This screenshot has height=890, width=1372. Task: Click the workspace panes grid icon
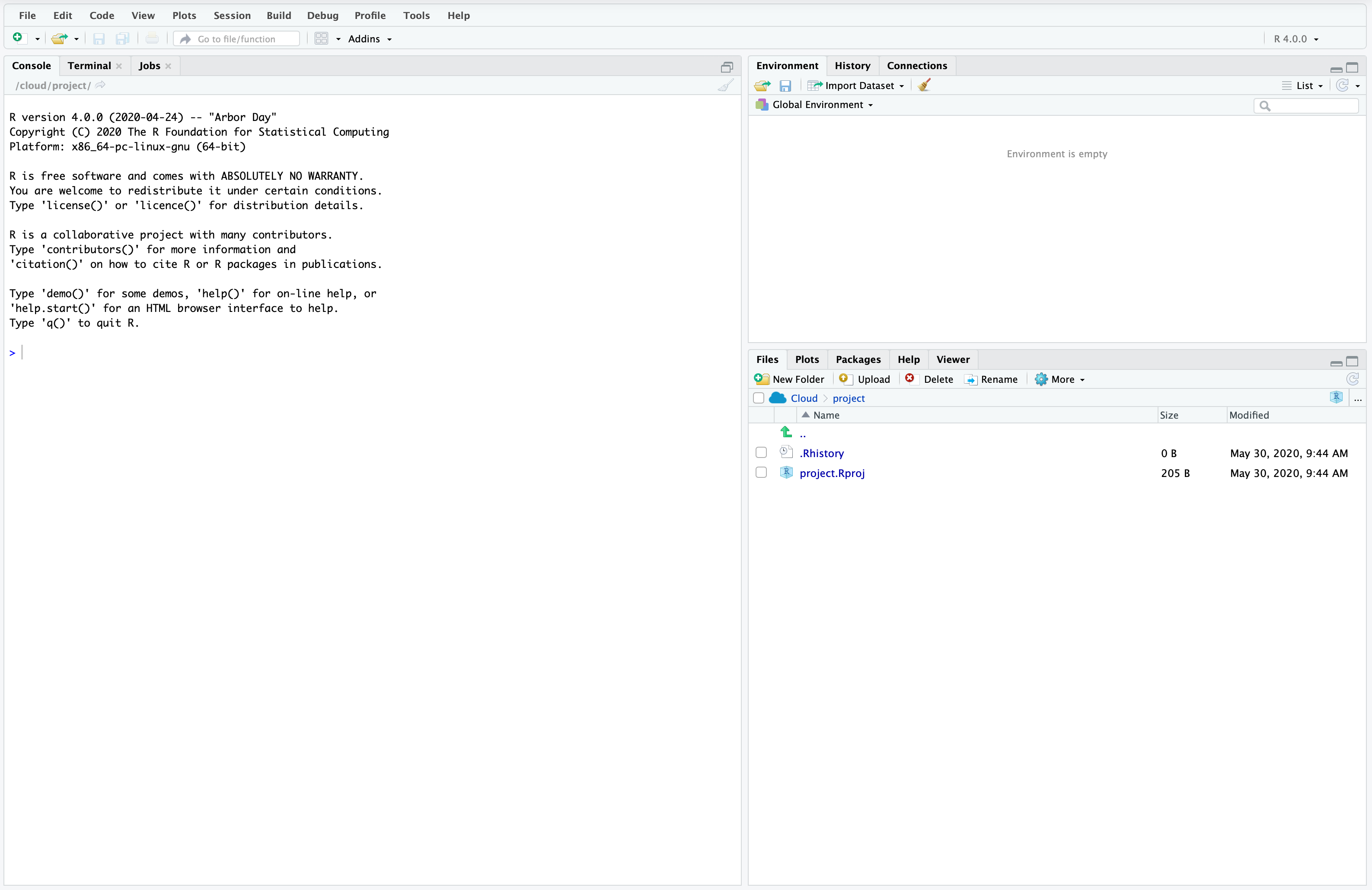click(x=322, y=38)
